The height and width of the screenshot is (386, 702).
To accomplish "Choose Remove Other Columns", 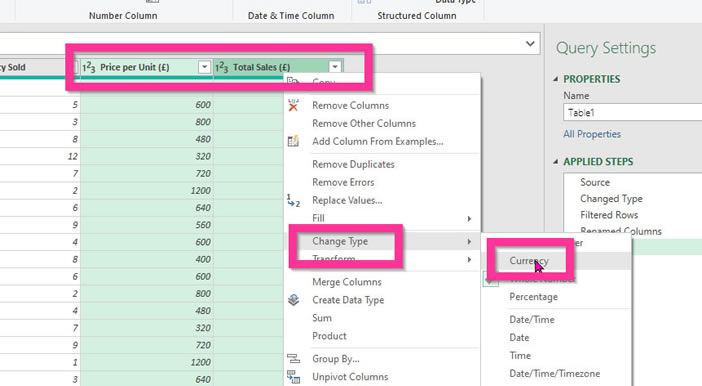I will 364,124.
